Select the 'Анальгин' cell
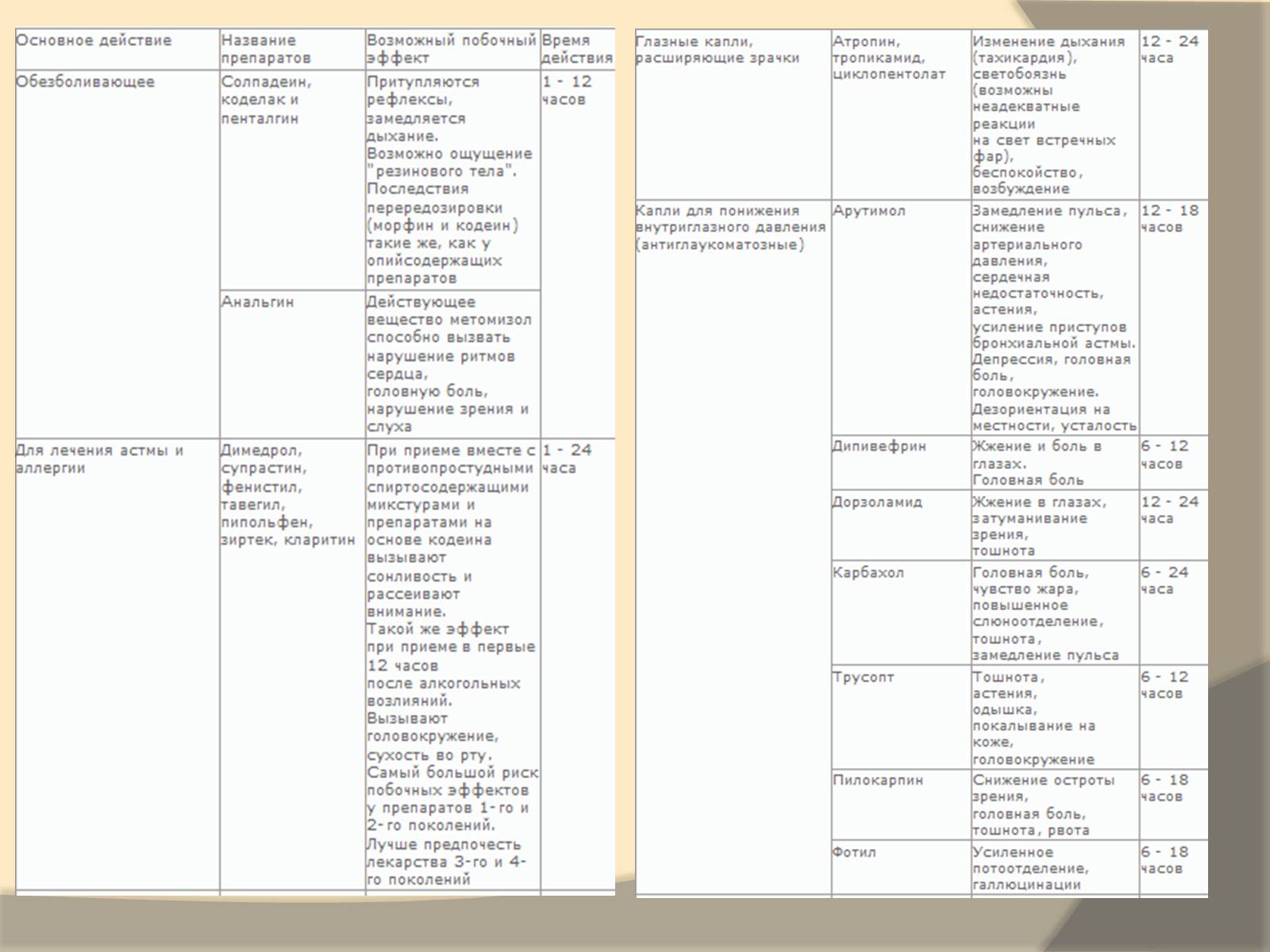This screenshot has height=952, width=1270. click(x=292, y=363)
